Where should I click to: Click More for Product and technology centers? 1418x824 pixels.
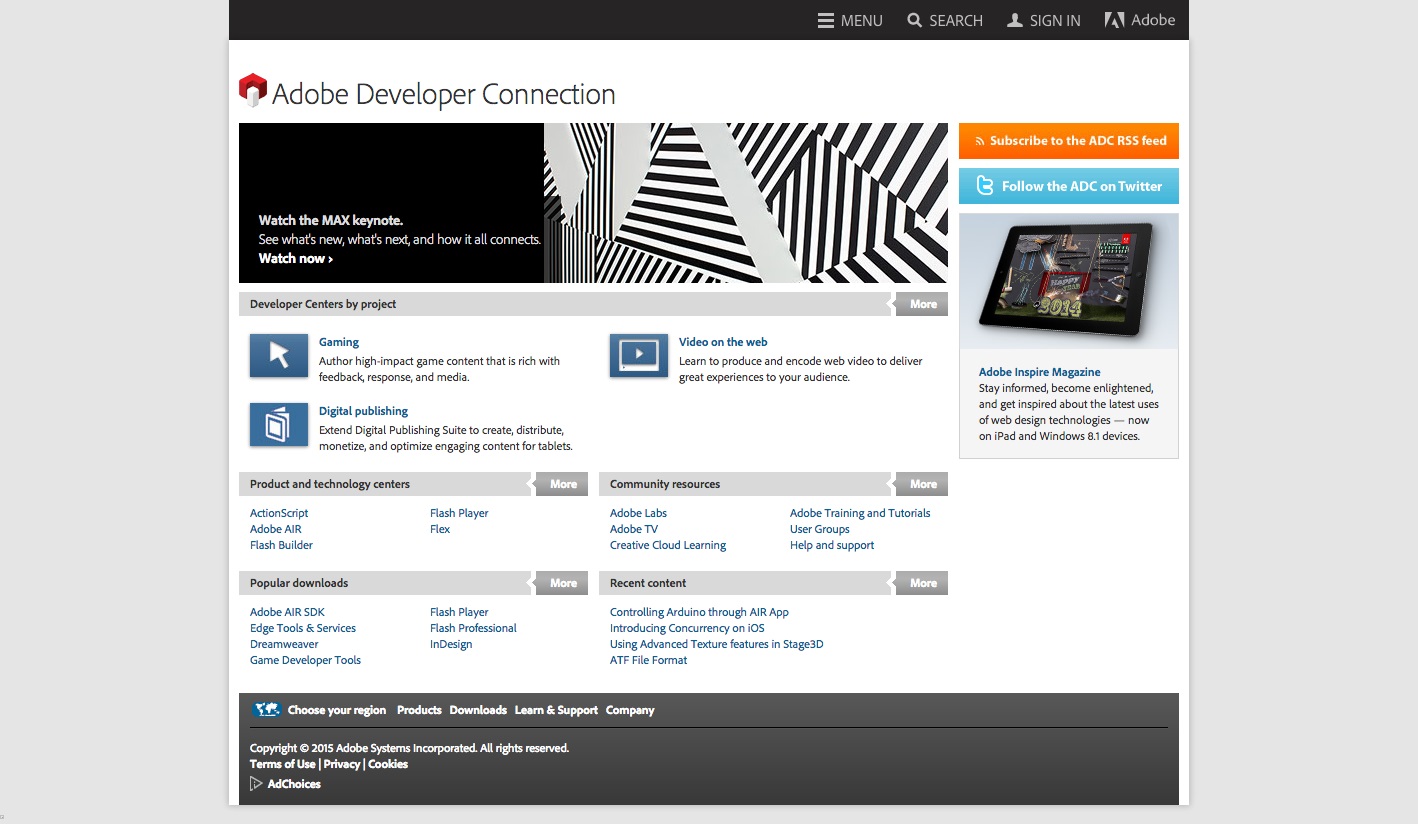pyautogui.click(x=563, y=484)
